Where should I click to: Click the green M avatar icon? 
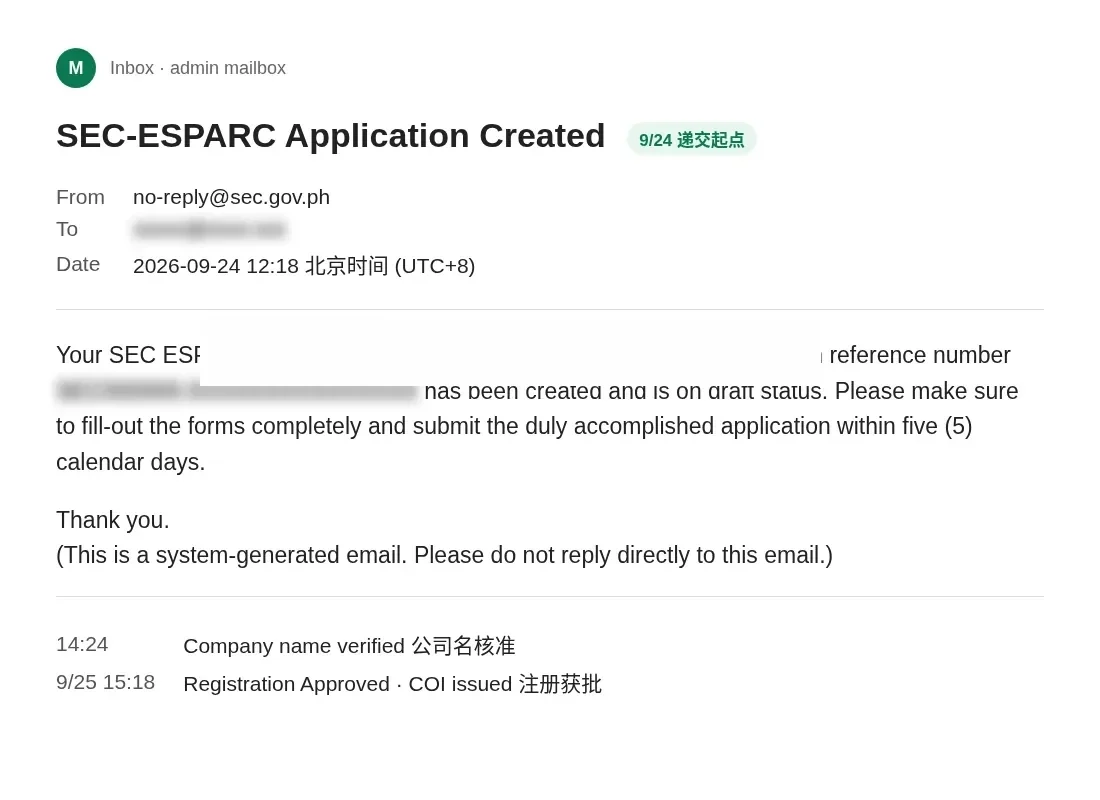[x=76, y=68]
